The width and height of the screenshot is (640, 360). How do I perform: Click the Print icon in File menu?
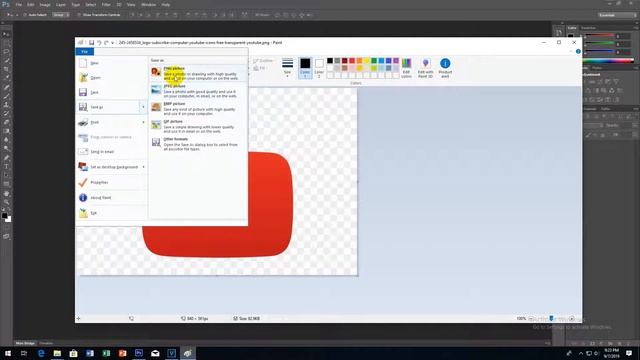click(83, 122)
